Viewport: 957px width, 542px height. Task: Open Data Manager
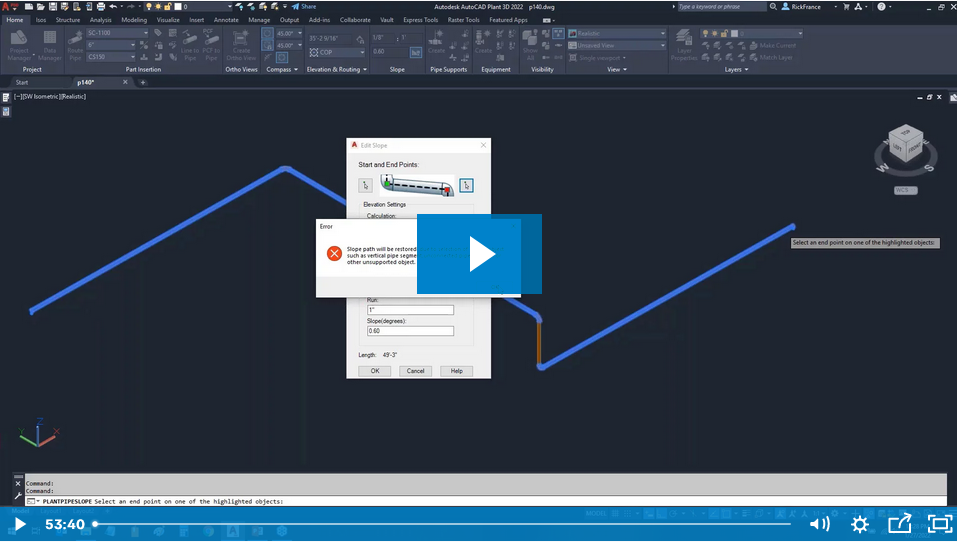tap(49, 46)
